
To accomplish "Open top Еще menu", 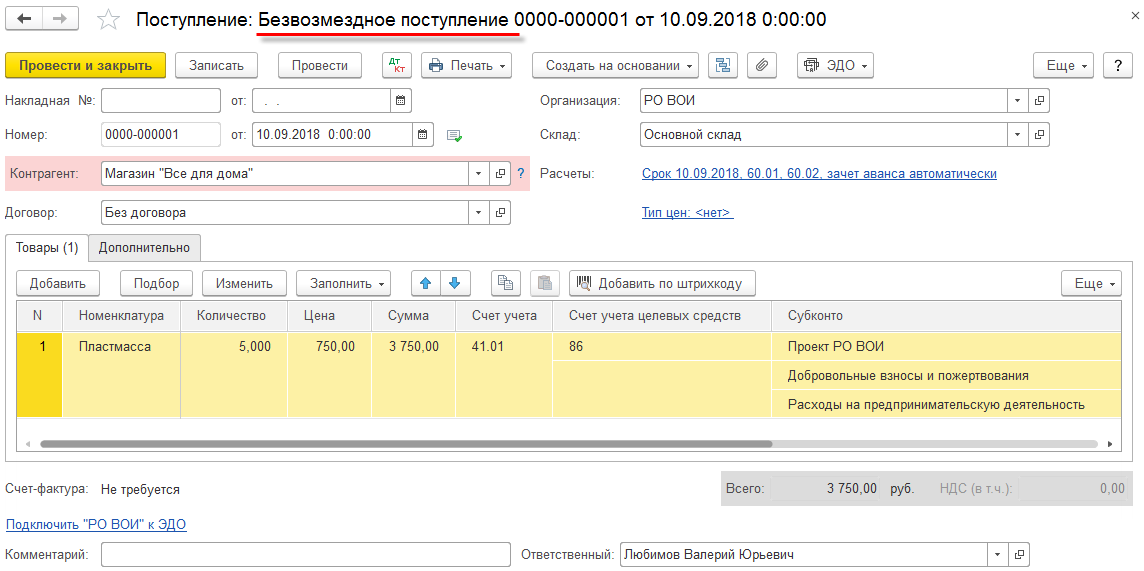I will (x=1063, y=65).
